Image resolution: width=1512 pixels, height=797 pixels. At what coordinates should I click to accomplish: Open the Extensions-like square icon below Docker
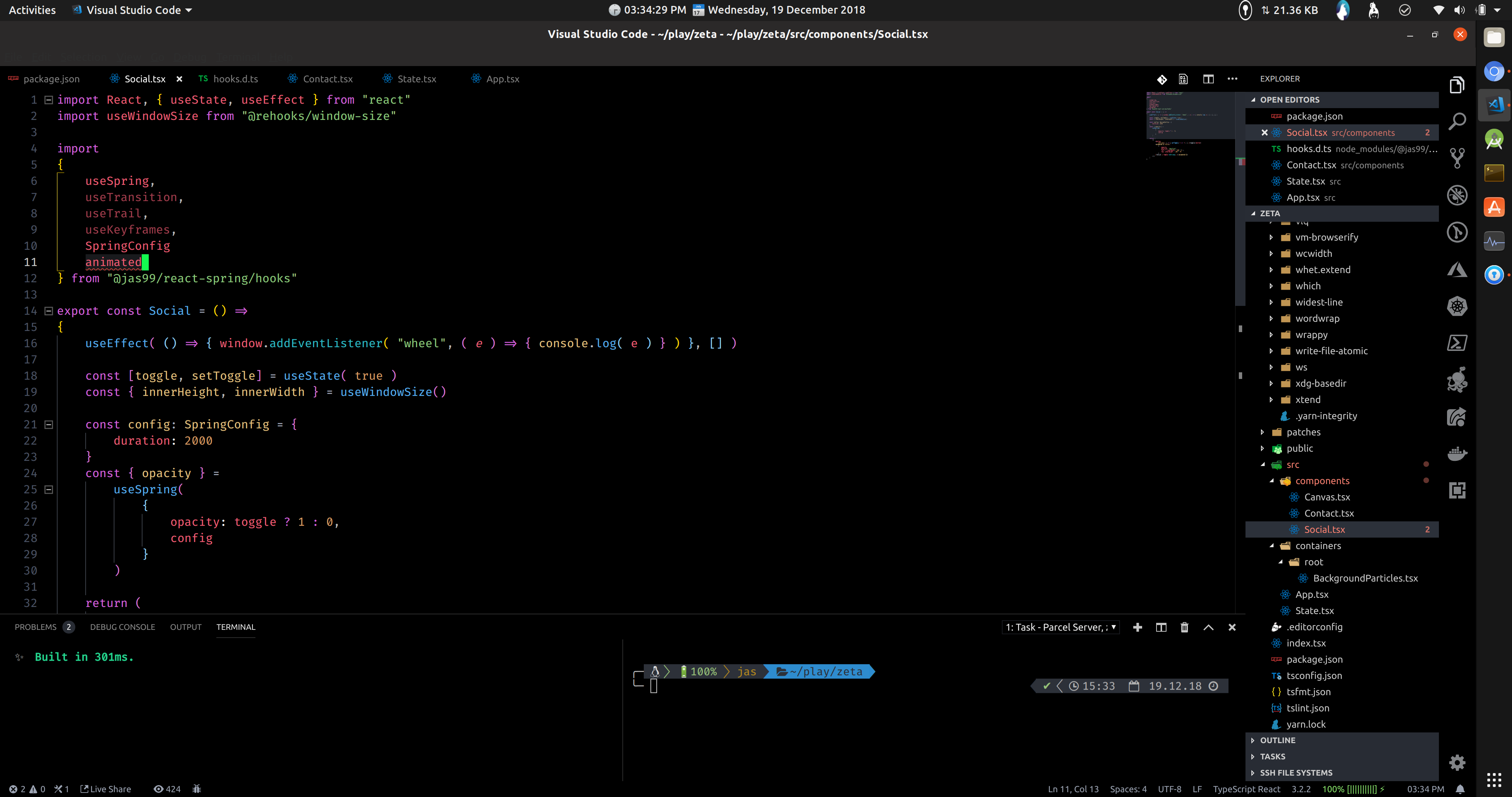point(1457,490)
